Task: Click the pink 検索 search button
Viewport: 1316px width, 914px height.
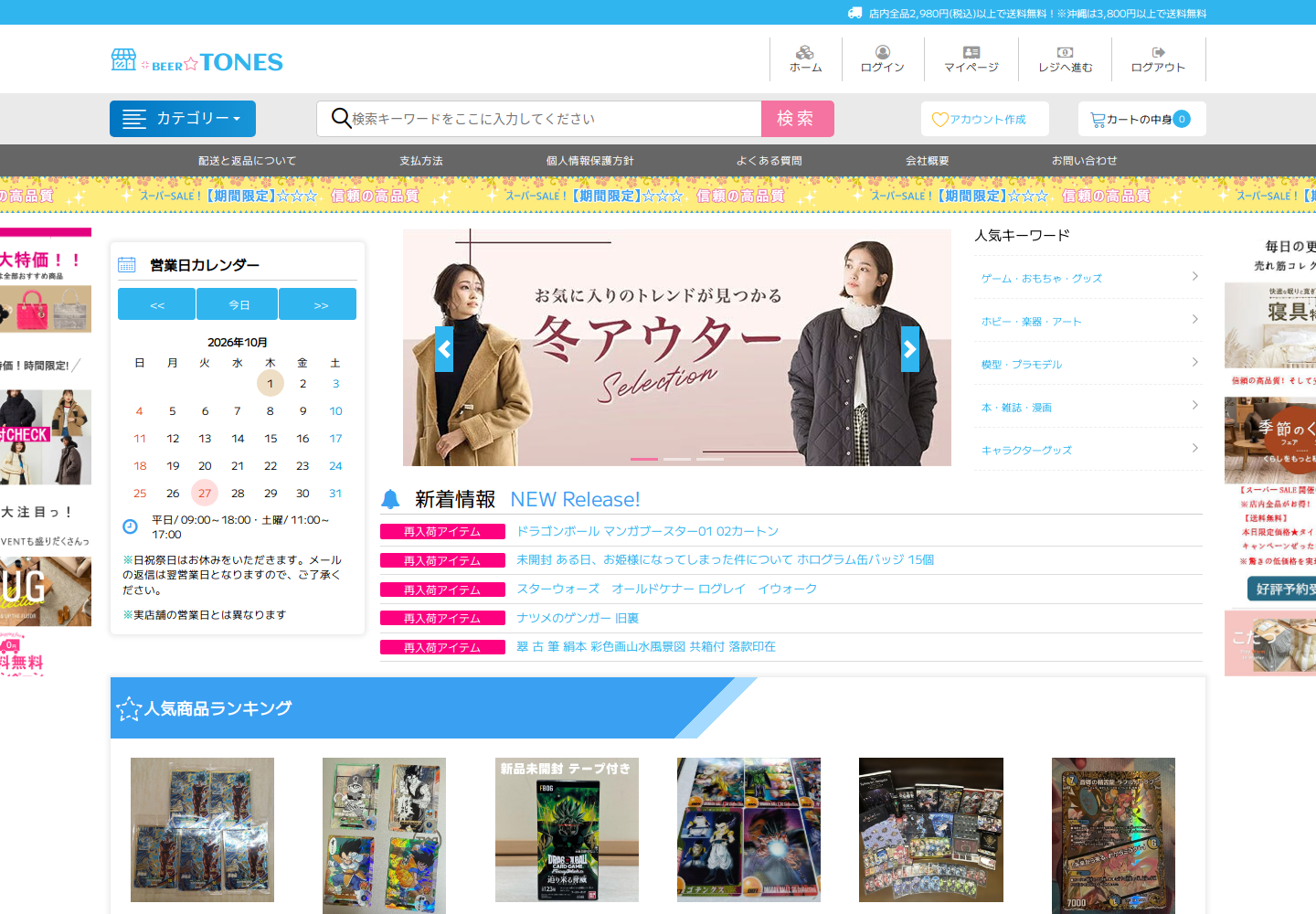Action: point(798,119)
